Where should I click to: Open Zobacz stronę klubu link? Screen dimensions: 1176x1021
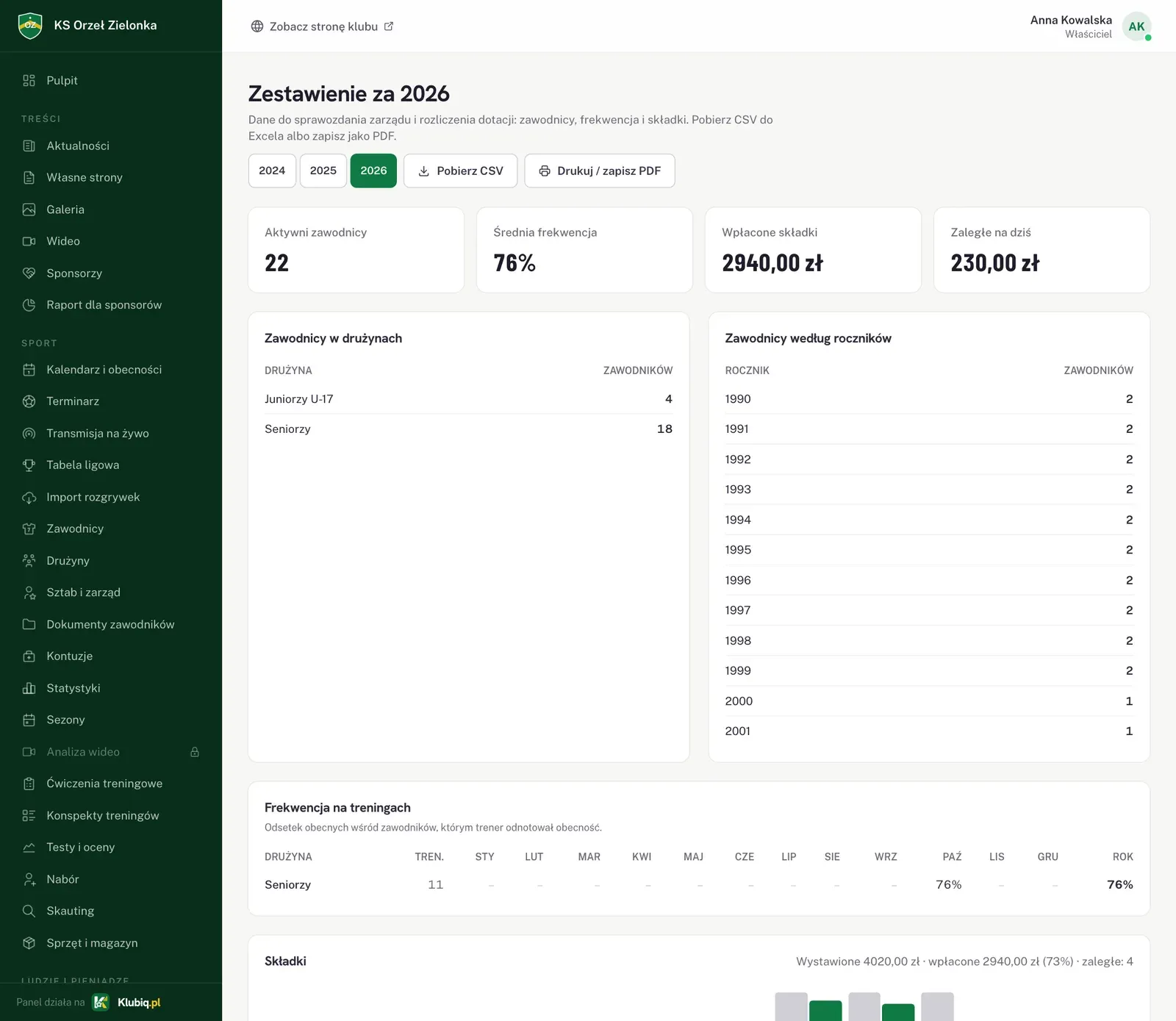[322, 26]
